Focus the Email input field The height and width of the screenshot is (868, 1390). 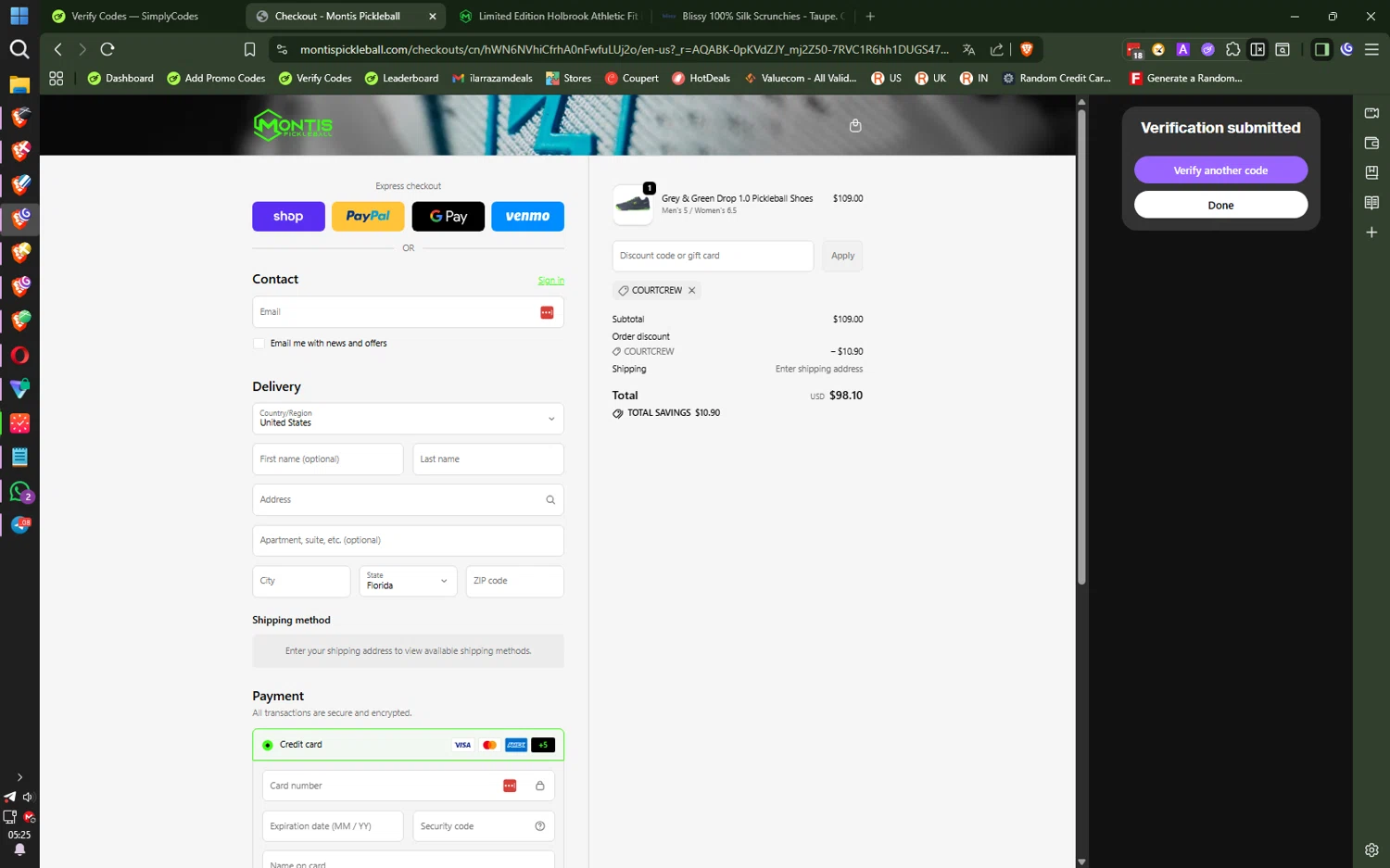pyautogui.click(x=408, y=312)
